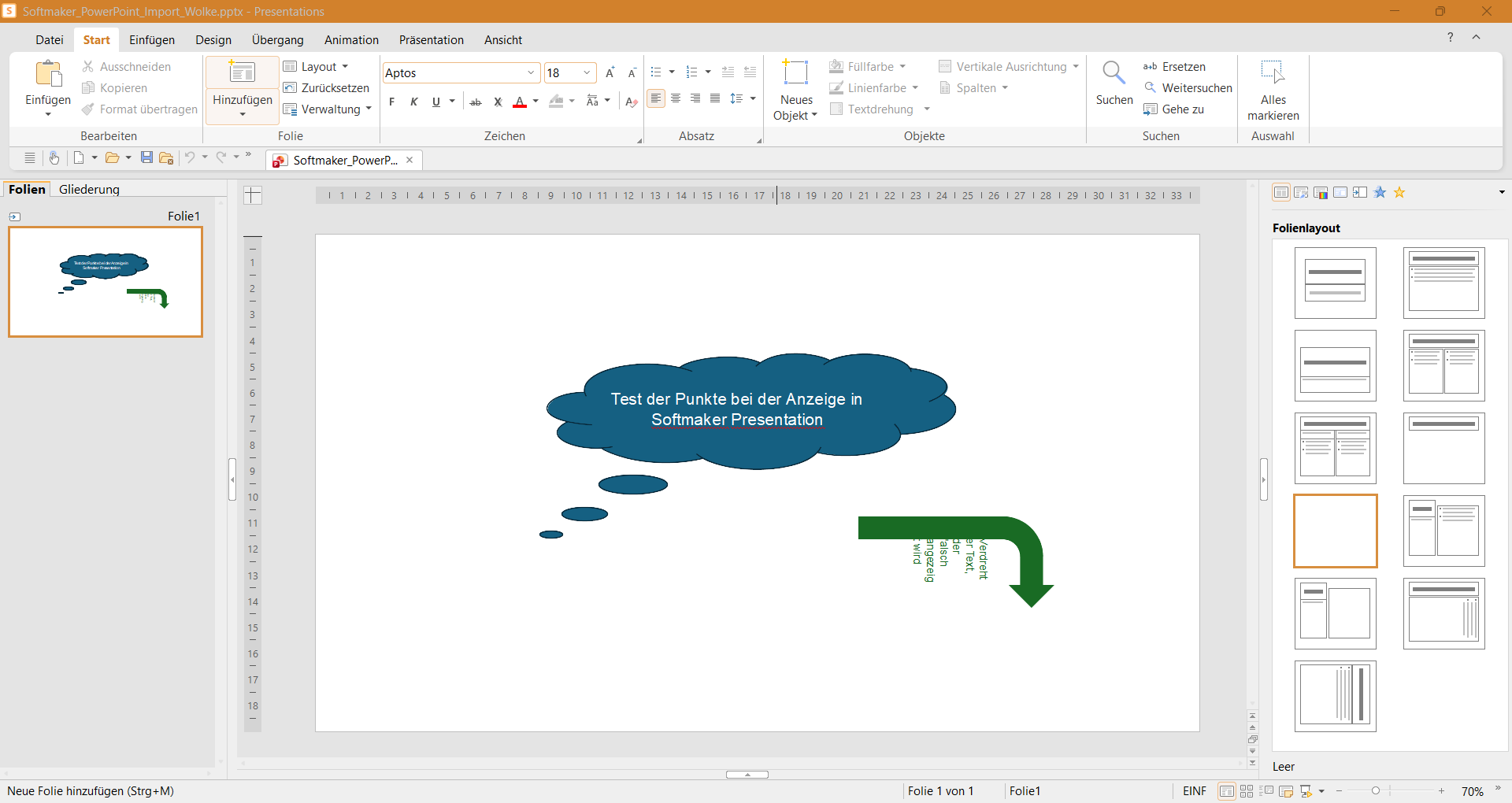Click the zoom slider handle
Screen dimensions: 1512x803
pos(1376,791)
